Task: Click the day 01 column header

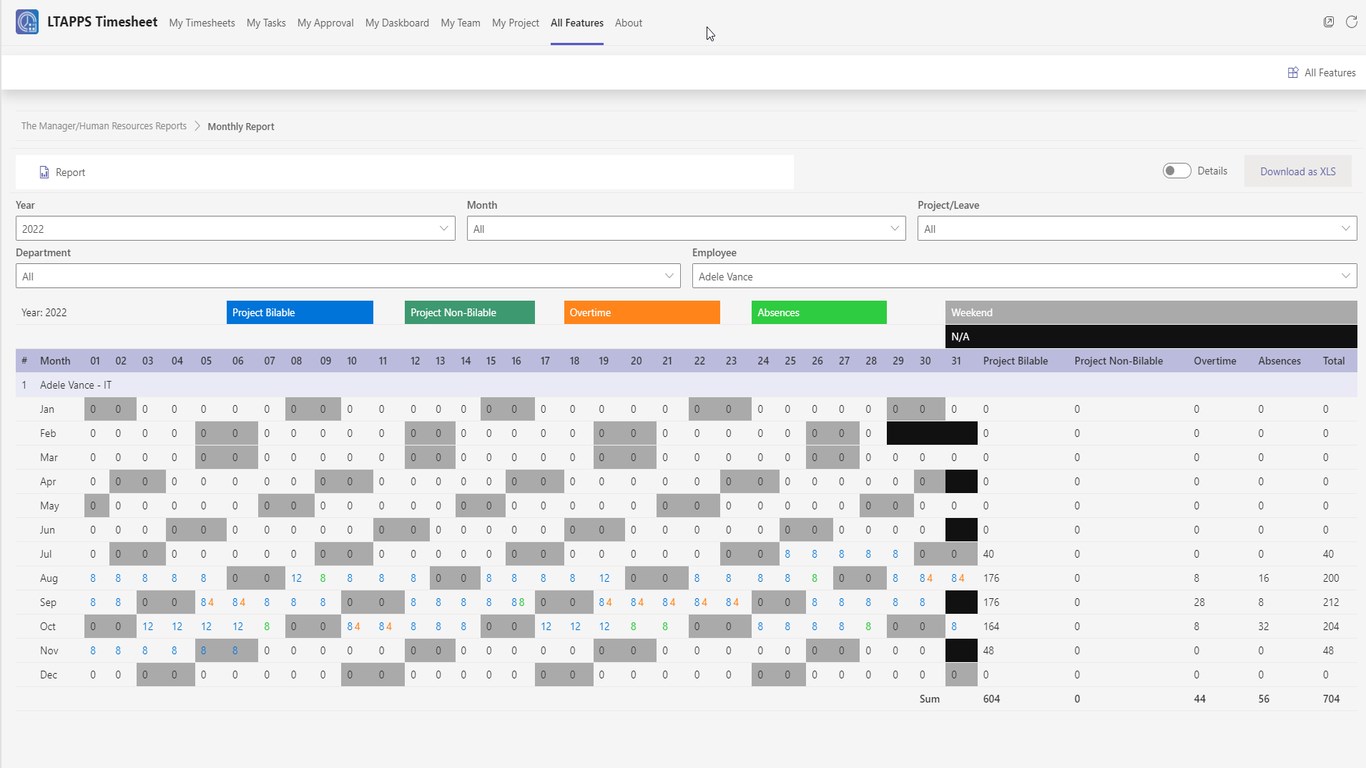Action: (95, 361)
